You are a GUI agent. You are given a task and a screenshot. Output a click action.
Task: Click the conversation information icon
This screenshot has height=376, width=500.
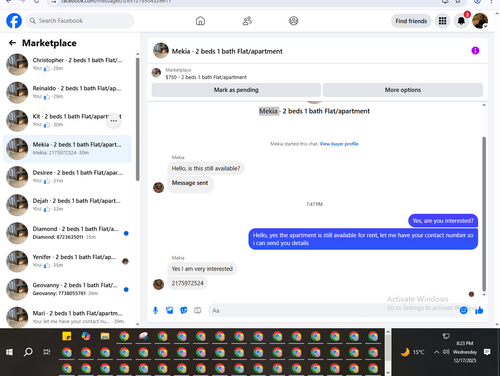coord(475,51)
